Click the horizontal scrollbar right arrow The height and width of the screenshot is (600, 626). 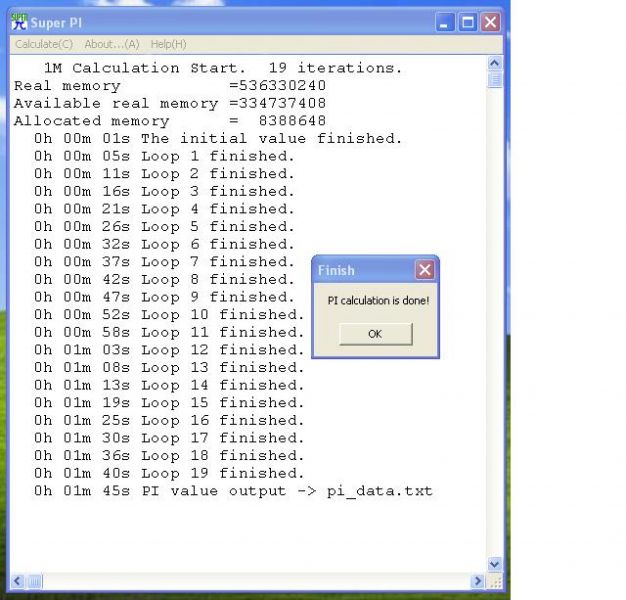click(477, 581)
